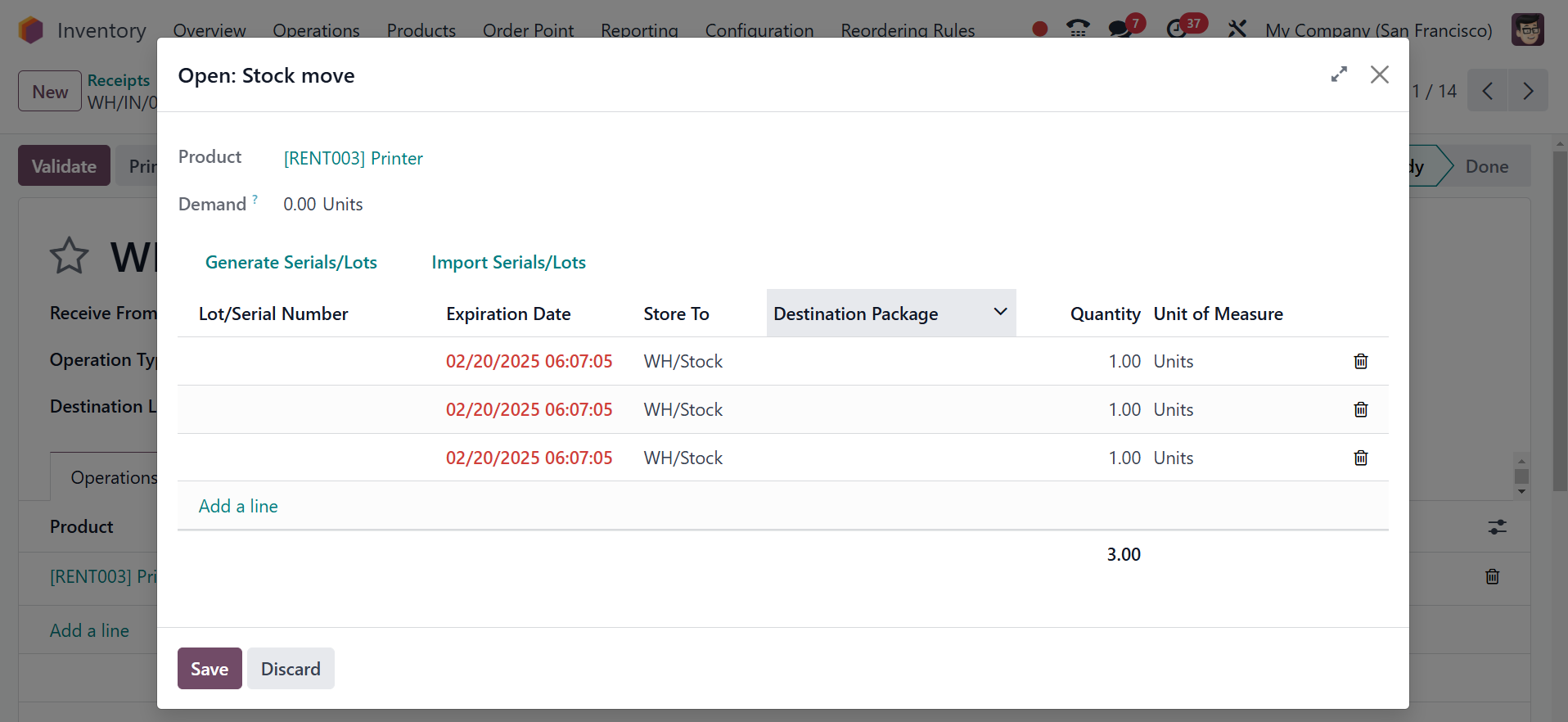Expand the Stock move dialog to fullscreen
Image resolution: width=1568 pixels, height=722 pixels.
pos(1339,74)
